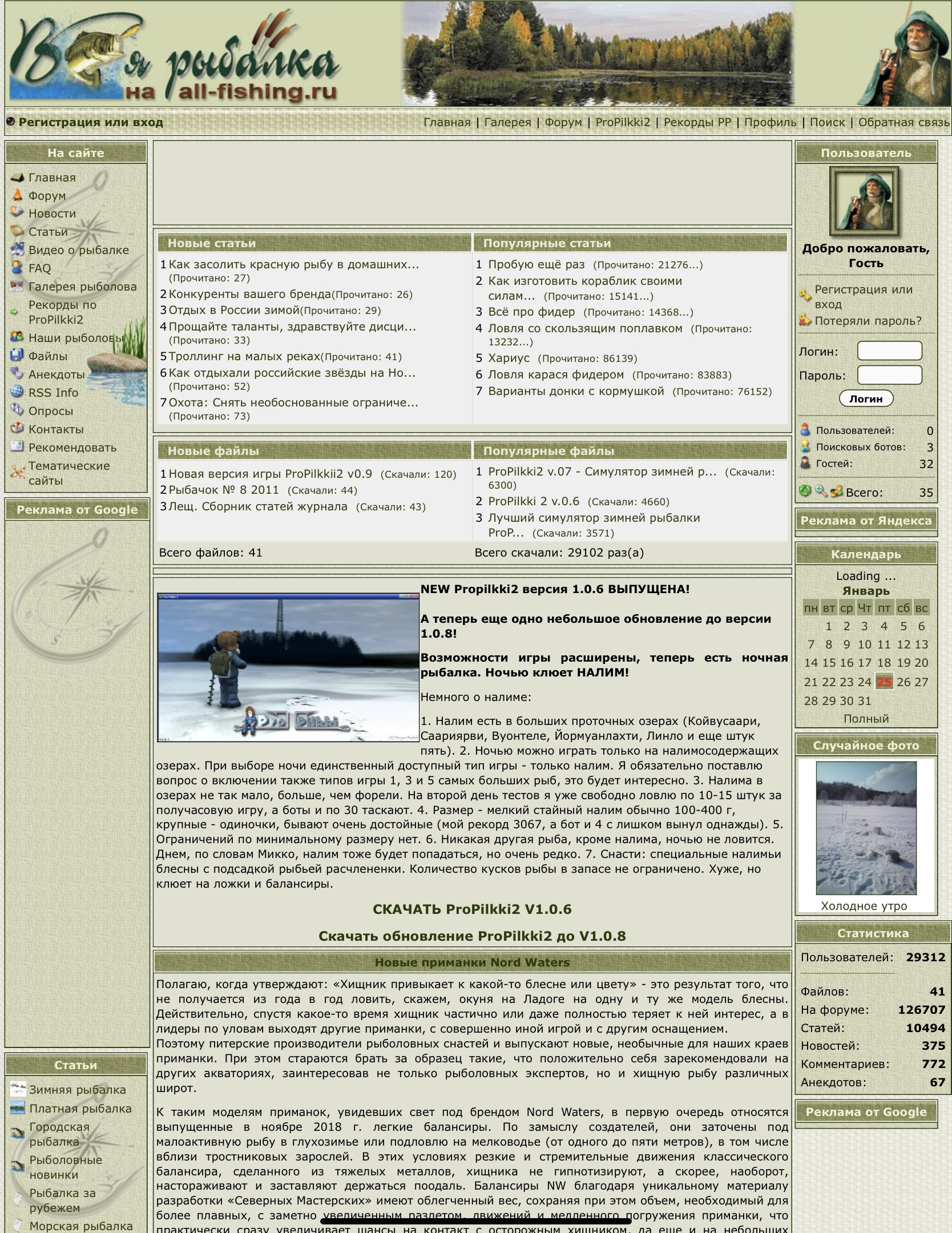Open article Отдых в России зимой
Image resolution: width=952 pixels, height=1233 pixels.
[x=234, y=310]
